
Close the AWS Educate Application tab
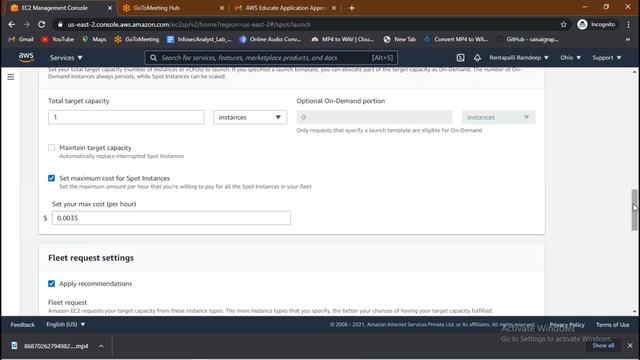pos(333,8)
